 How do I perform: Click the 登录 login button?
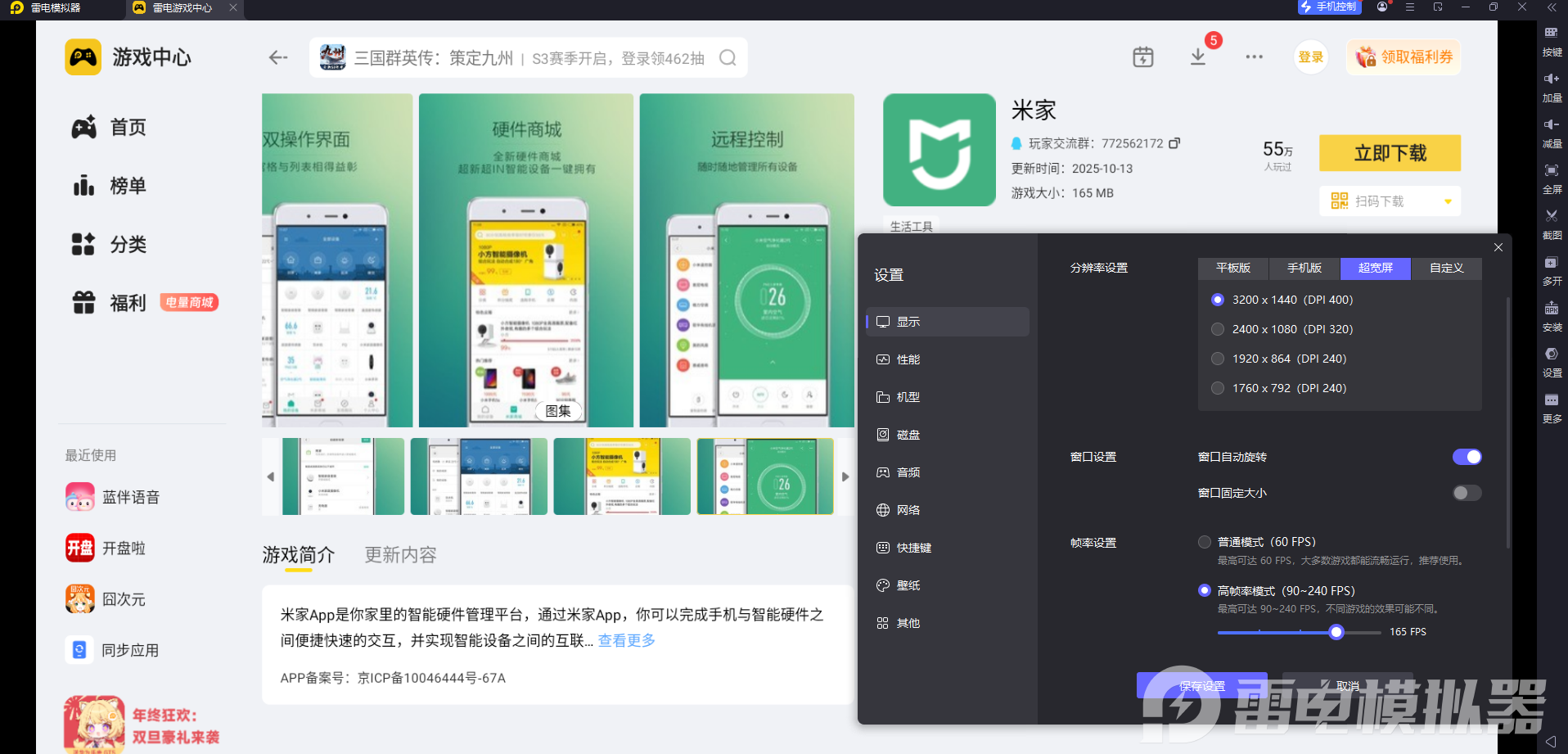click(1311, 57)
